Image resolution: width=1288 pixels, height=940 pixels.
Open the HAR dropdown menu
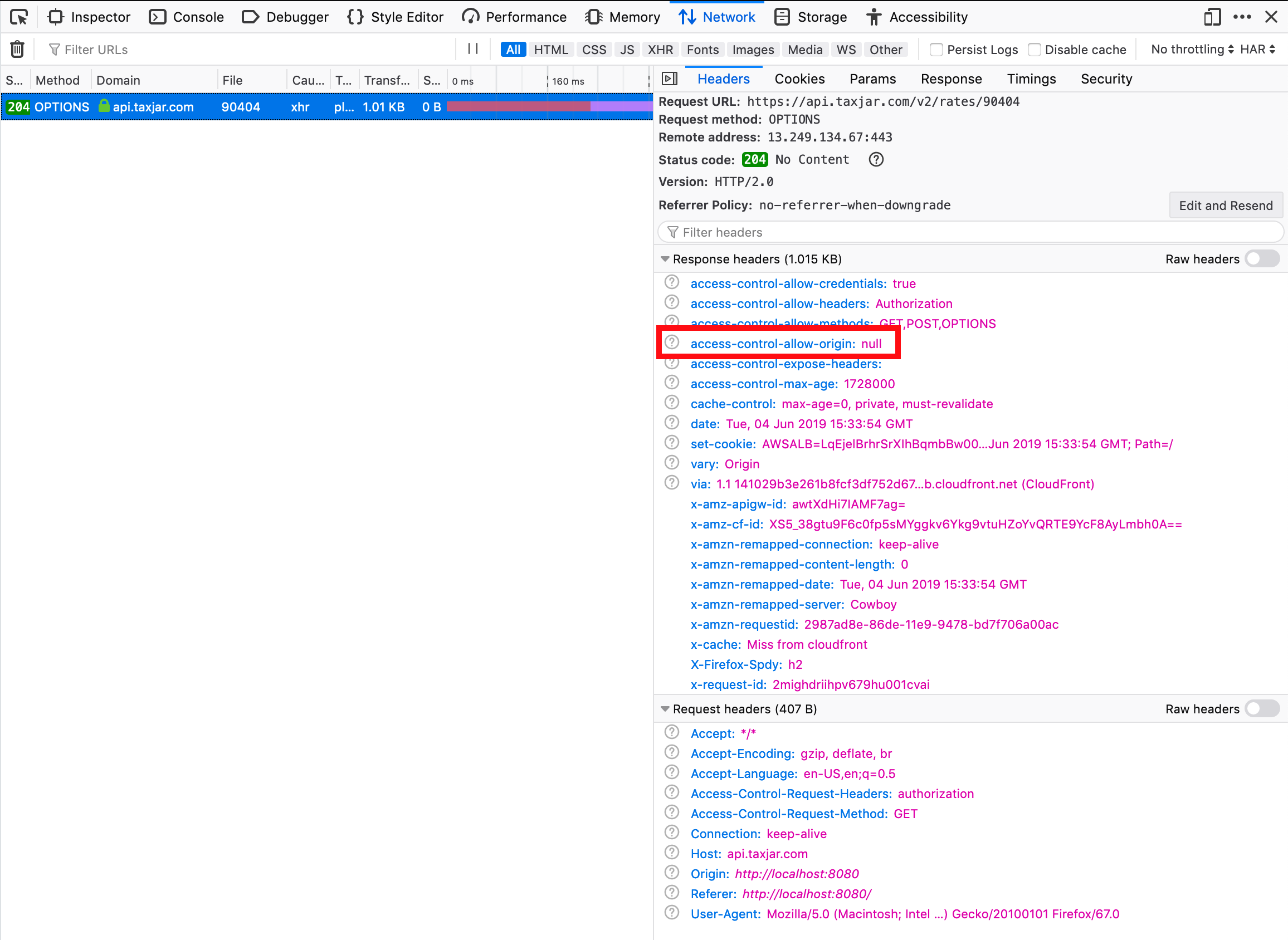(1257, 50)
